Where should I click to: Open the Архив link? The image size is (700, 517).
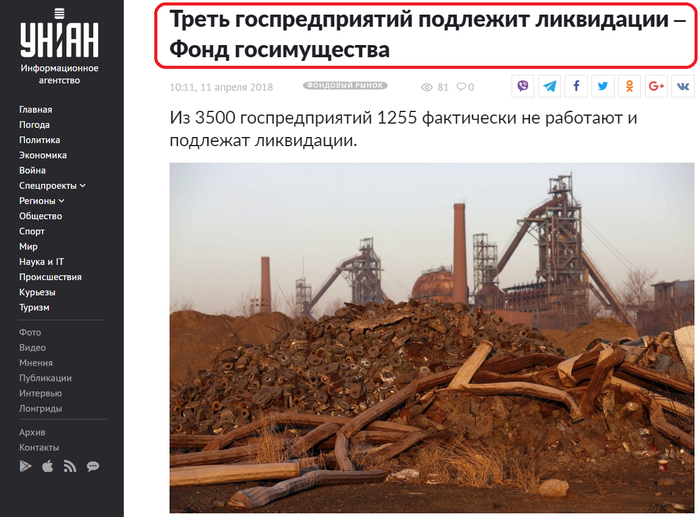32,432
